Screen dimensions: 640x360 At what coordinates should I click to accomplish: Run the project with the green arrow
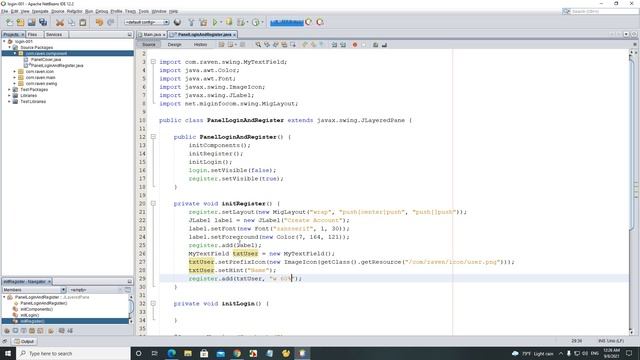(215, 22)
